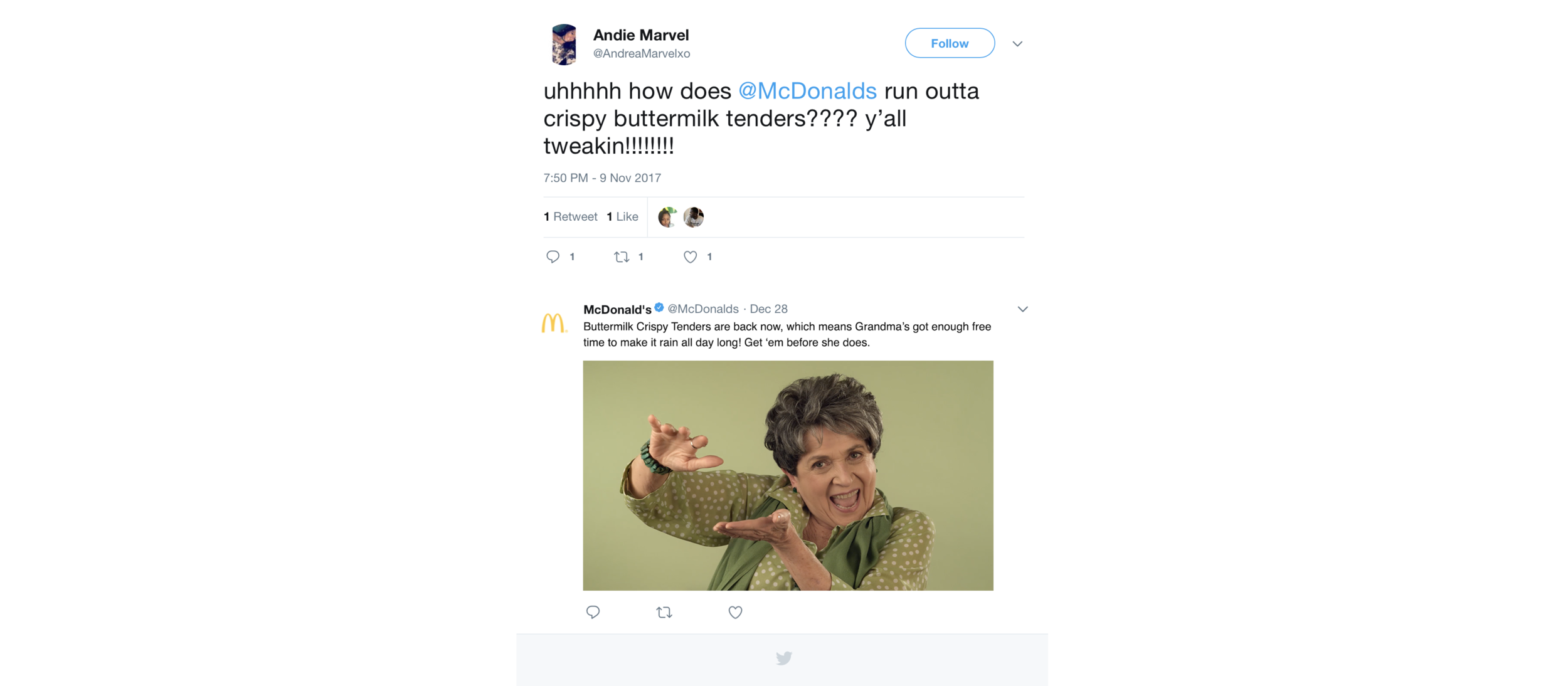Follow Andie Marvel
The image size is (1568, 686).
coord(950,43)
